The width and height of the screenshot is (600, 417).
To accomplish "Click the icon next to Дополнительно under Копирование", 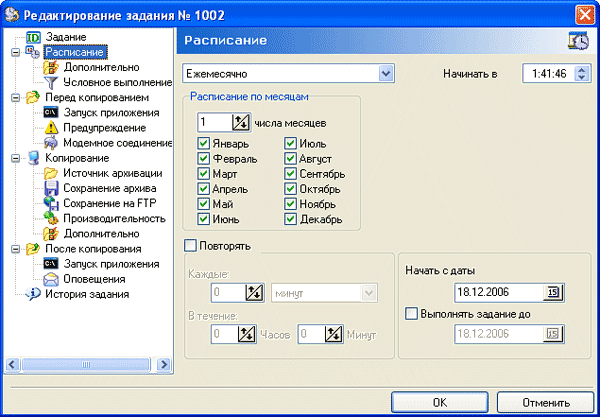I will tap(51, 234).
